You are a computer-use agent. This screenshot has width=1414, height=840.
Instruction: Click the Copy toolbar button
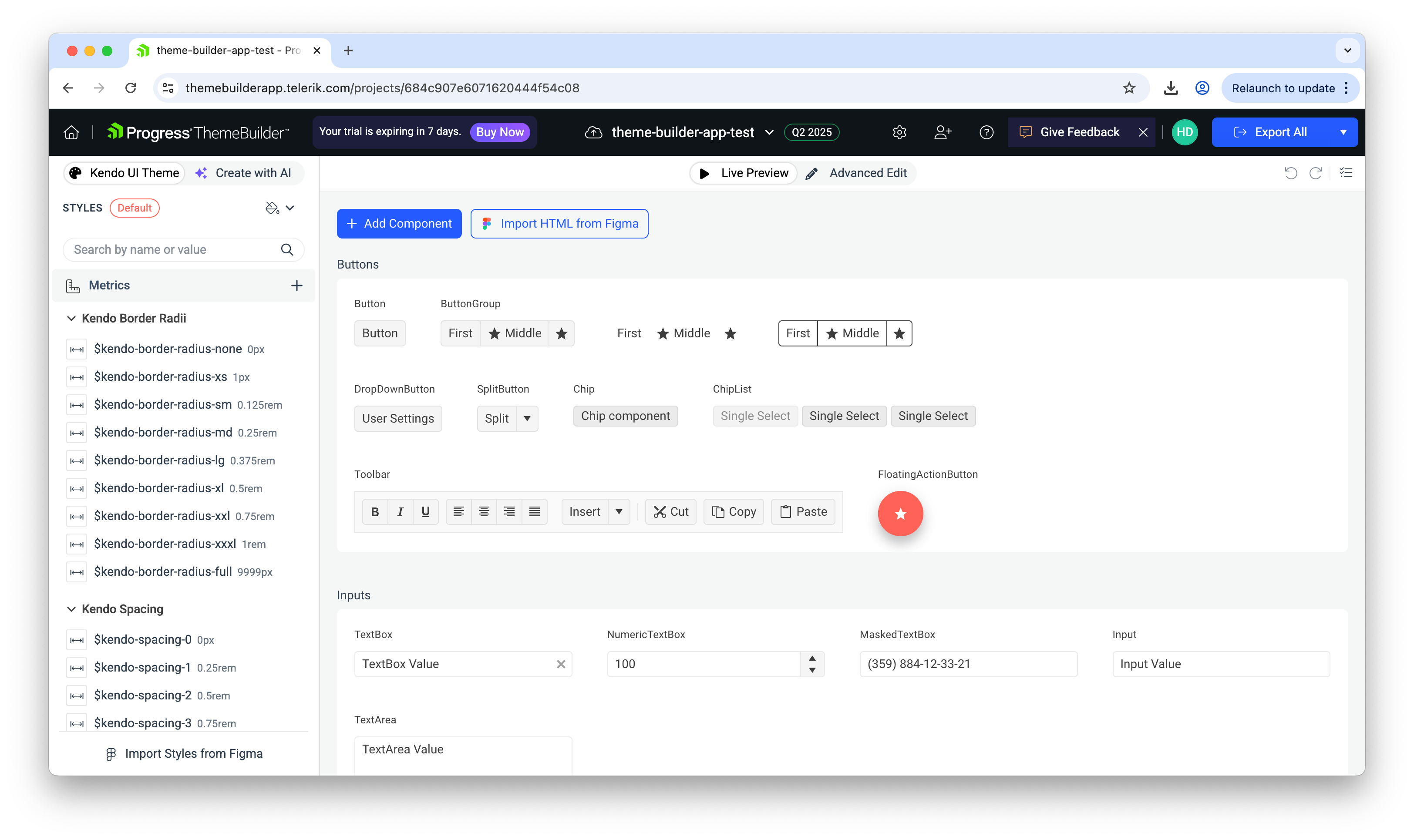point(734,512)
